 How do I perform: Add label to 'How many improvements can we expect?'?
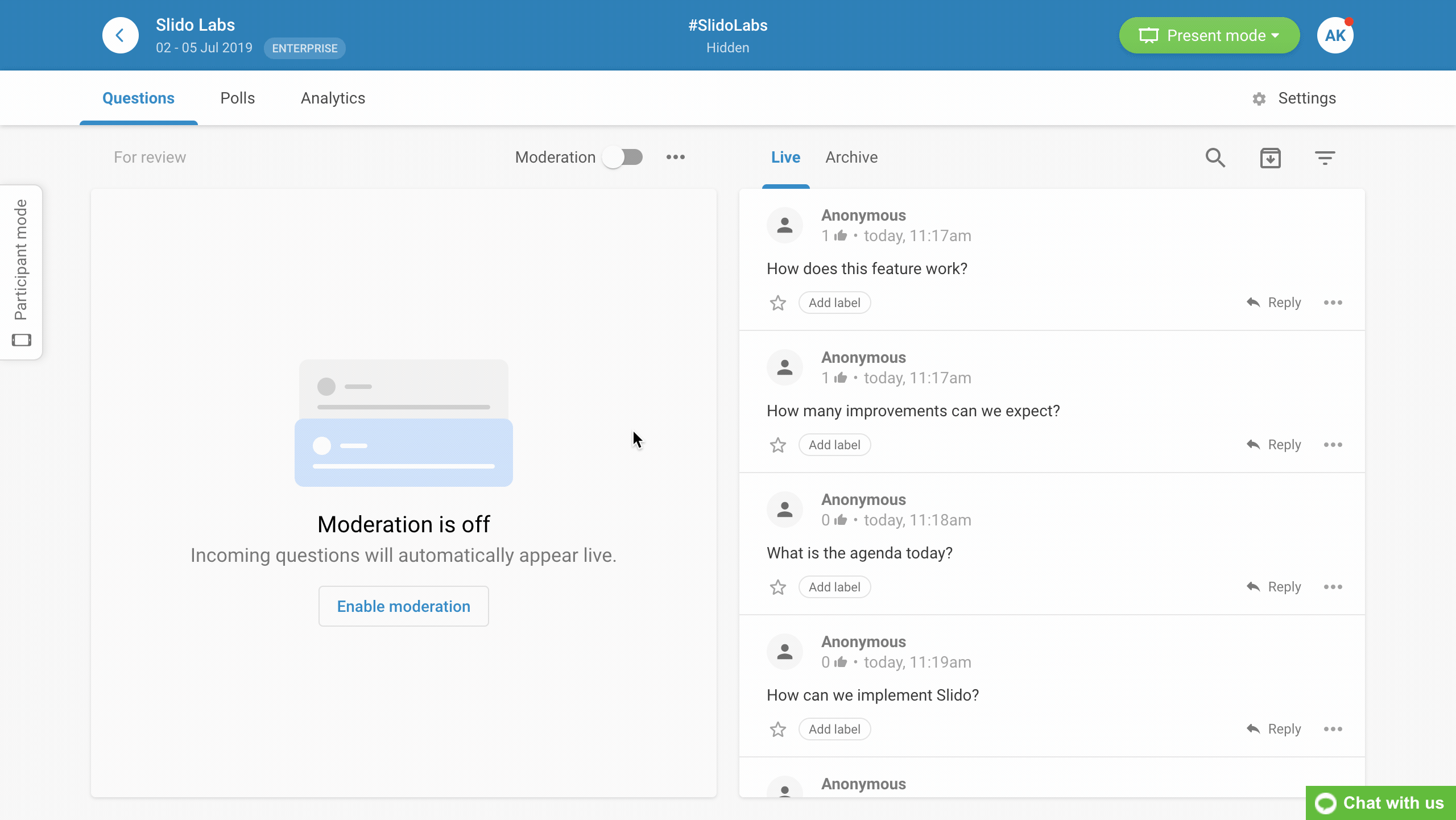(834, 445)
